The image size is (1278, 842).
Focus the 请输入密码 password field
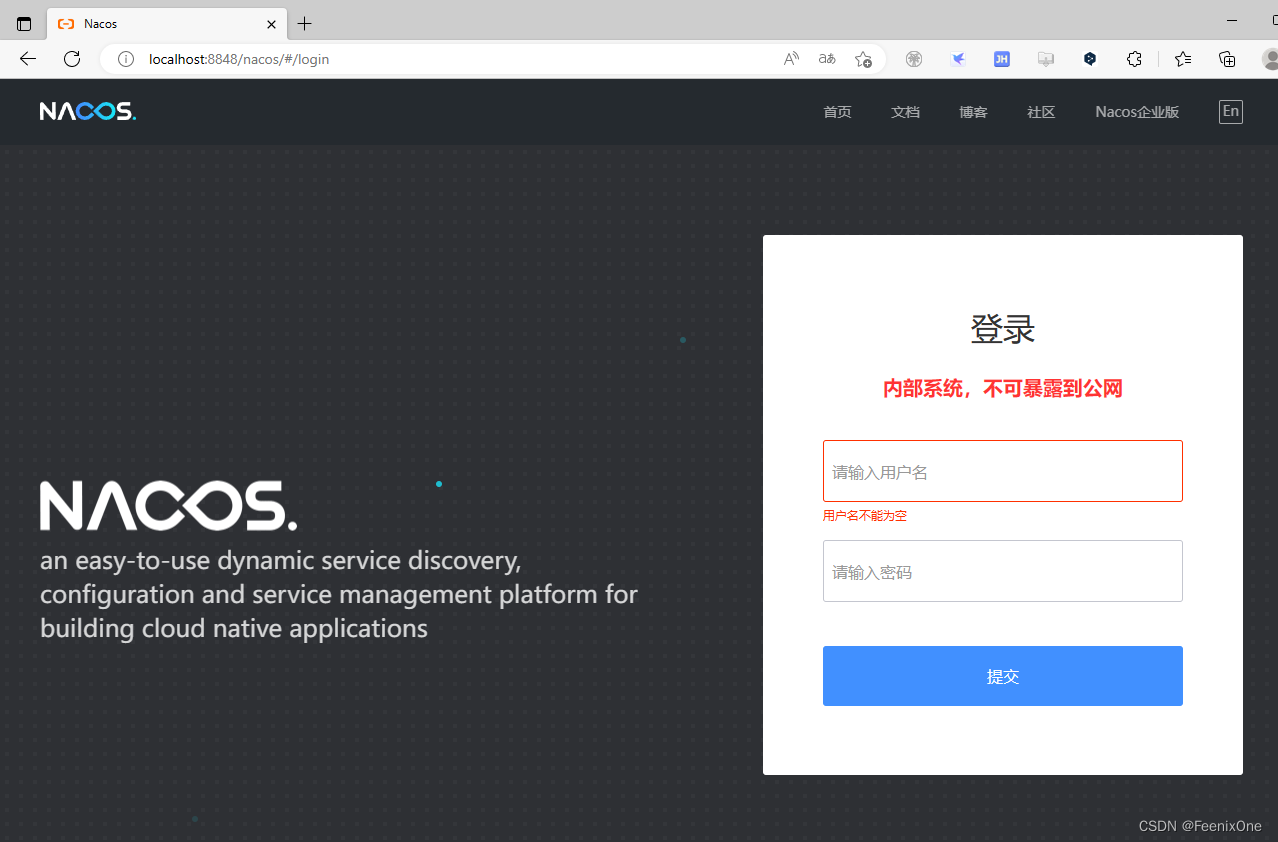1003,571
